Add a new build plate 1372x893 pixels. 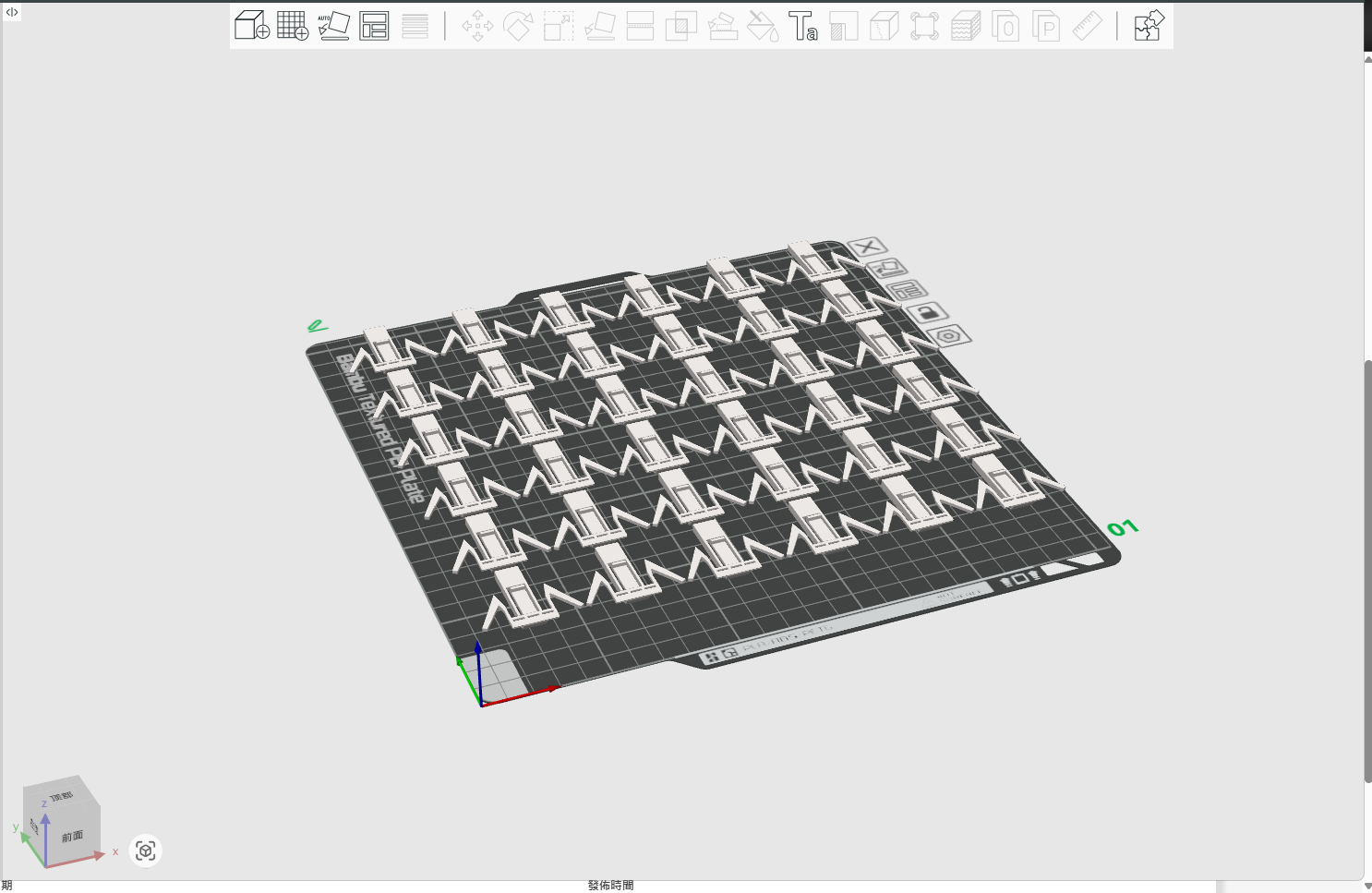tap(293, 25)
